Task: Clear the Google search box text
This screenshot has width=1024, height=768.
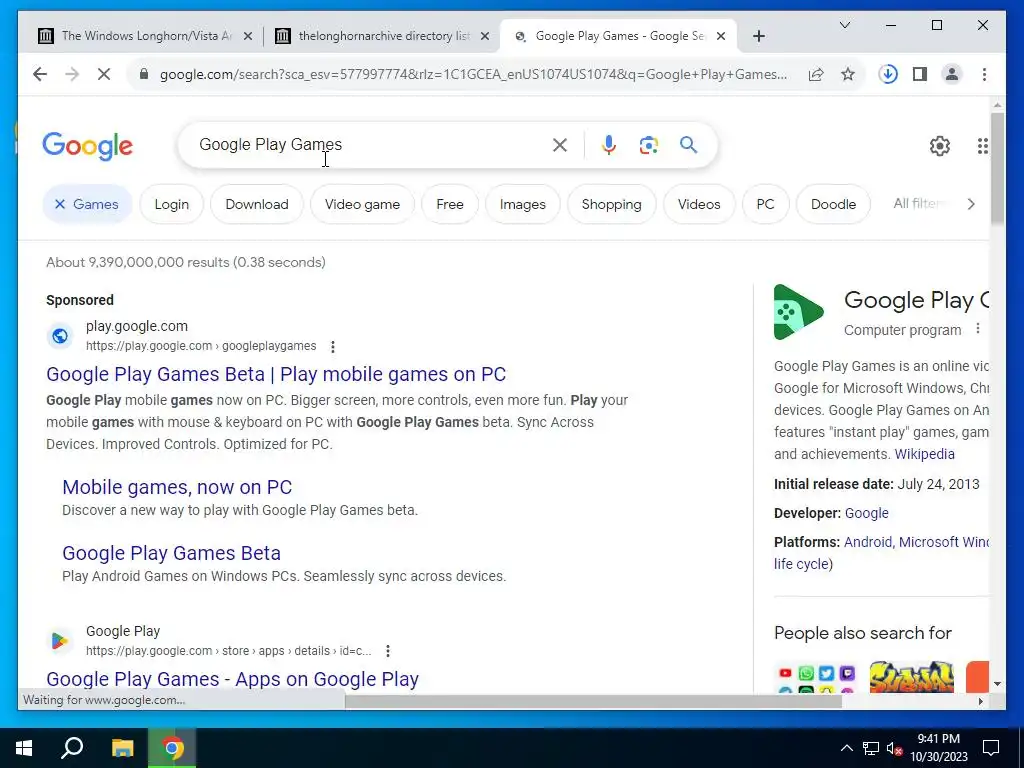Action: point(560,145)
